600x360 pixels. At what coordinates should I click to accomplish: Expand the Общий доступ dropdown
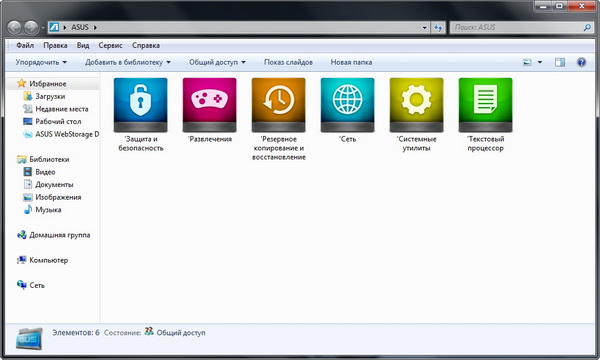click(217, 62)
